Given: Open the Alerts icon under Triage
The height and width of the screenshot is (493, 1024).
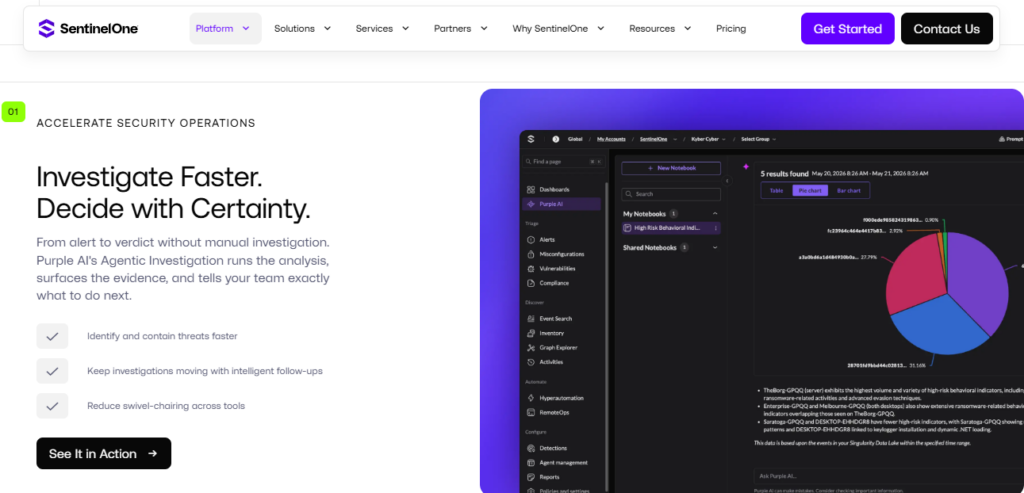Looking at the screenshot, I should [531, 240].
